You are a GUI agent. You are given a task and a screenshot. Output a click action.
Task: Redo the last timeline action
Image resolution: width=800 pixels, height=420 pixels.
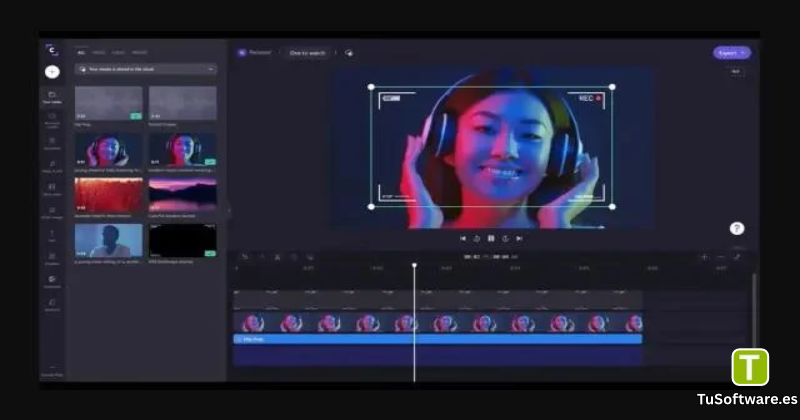261,257
